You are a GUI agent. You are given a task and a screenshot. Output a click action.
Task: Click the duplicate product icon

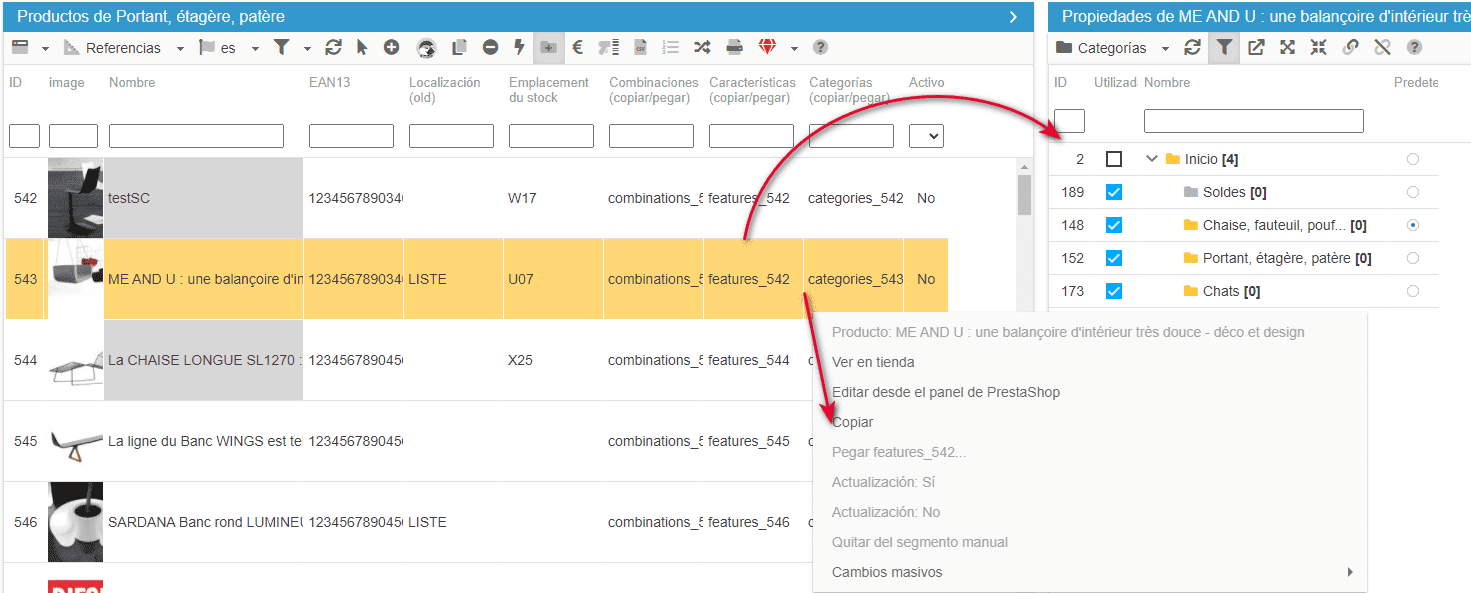coord(460,47)
